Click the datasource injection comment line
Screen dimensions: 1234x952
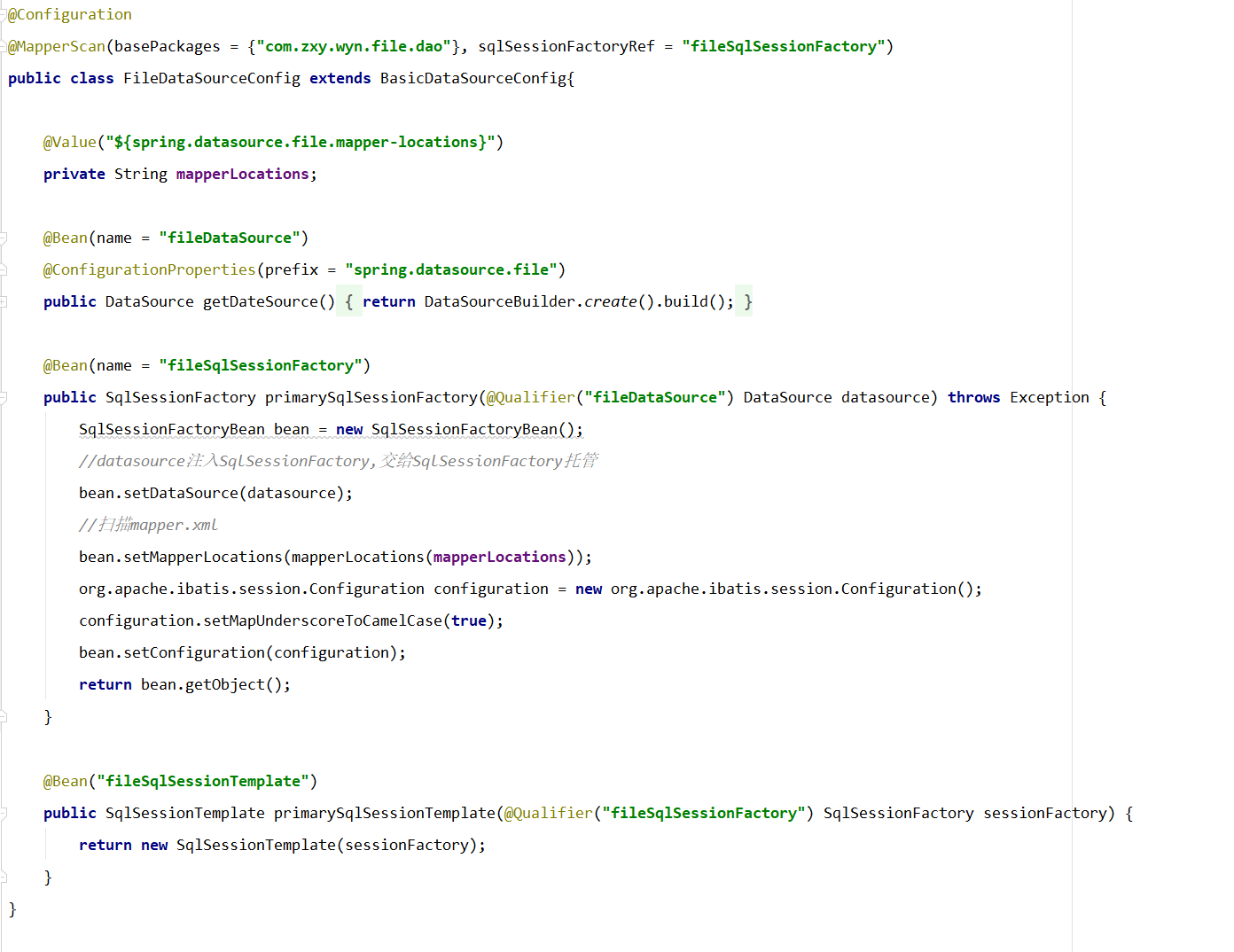pos(339,461)
